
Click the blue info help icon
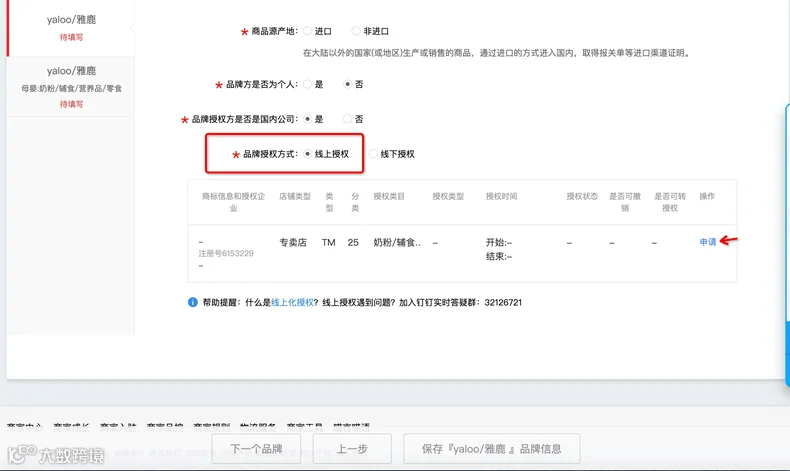[x=192, y=302]
